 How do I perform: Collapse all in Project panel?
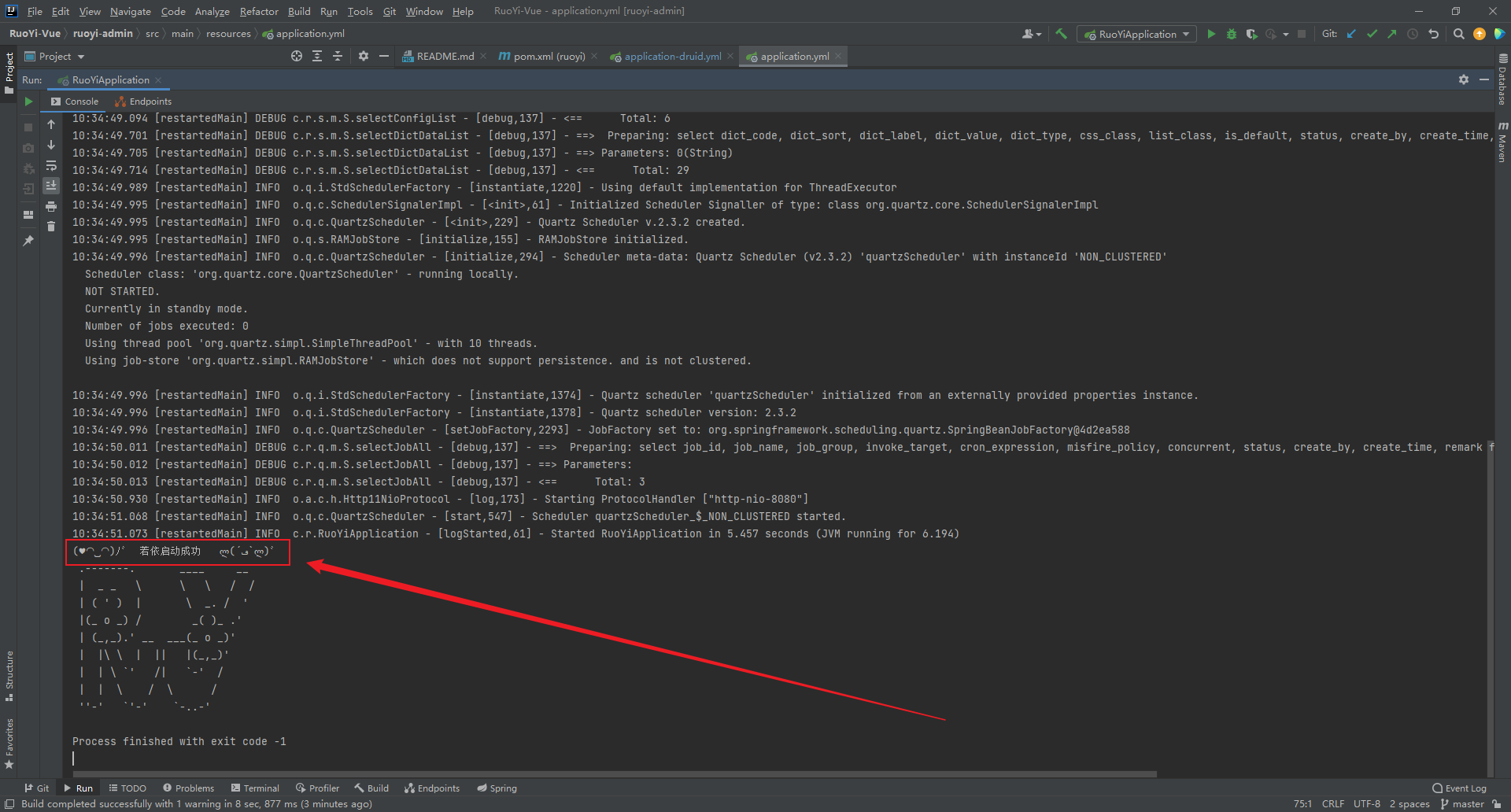click(338, 56)
